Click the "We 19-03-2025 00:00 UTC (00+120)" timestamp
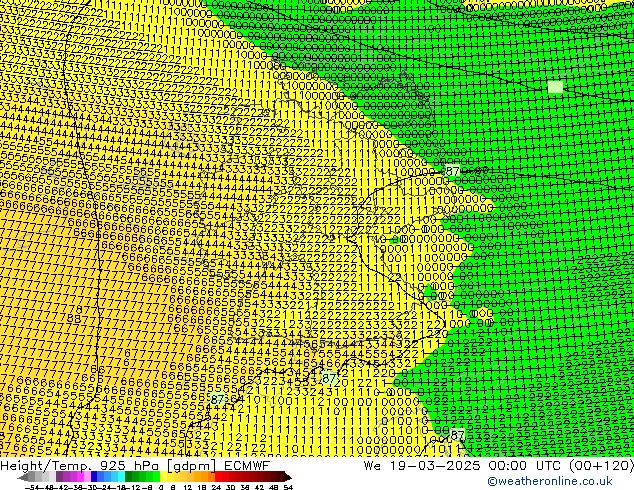 click(499, 466)
